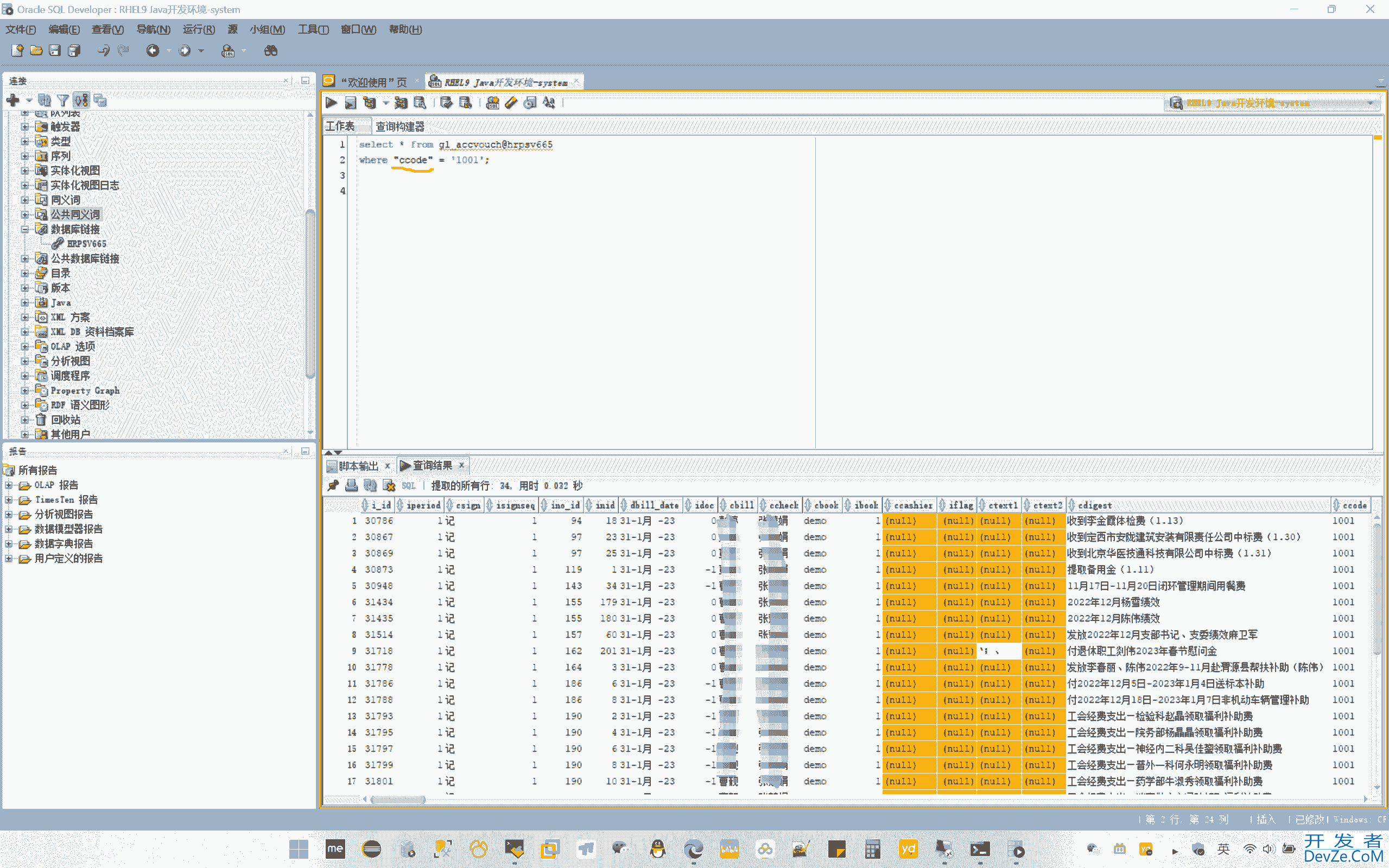Click the case-change icon at the end of the worksheet toolbar

coord(549,103)
